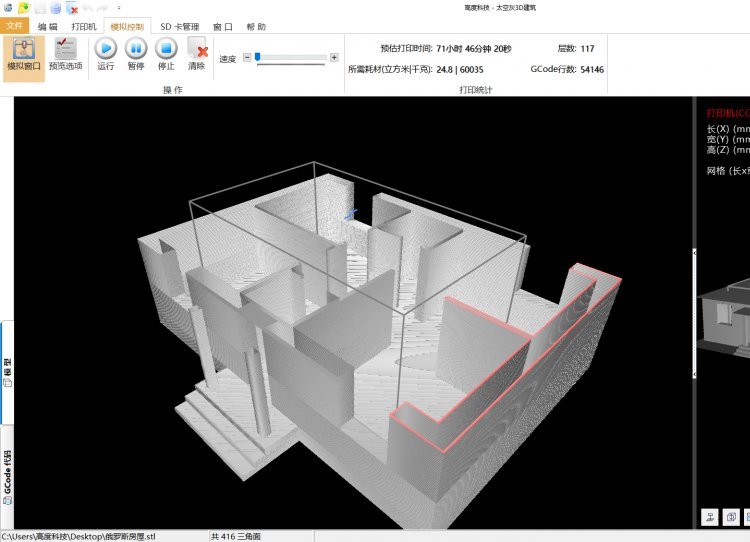Image resolution: width=750 pixels, height=542 pixels.
Task: Click the house model preview thumbnail
Action: point(724,316)
